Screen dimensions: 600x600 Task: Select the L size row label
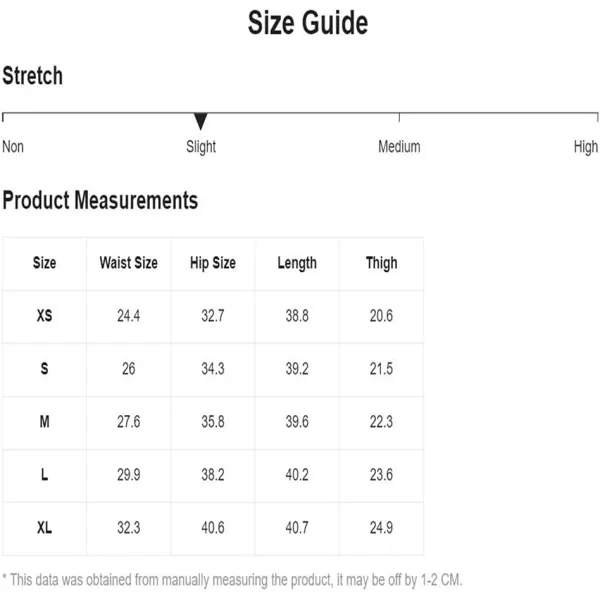44,474
